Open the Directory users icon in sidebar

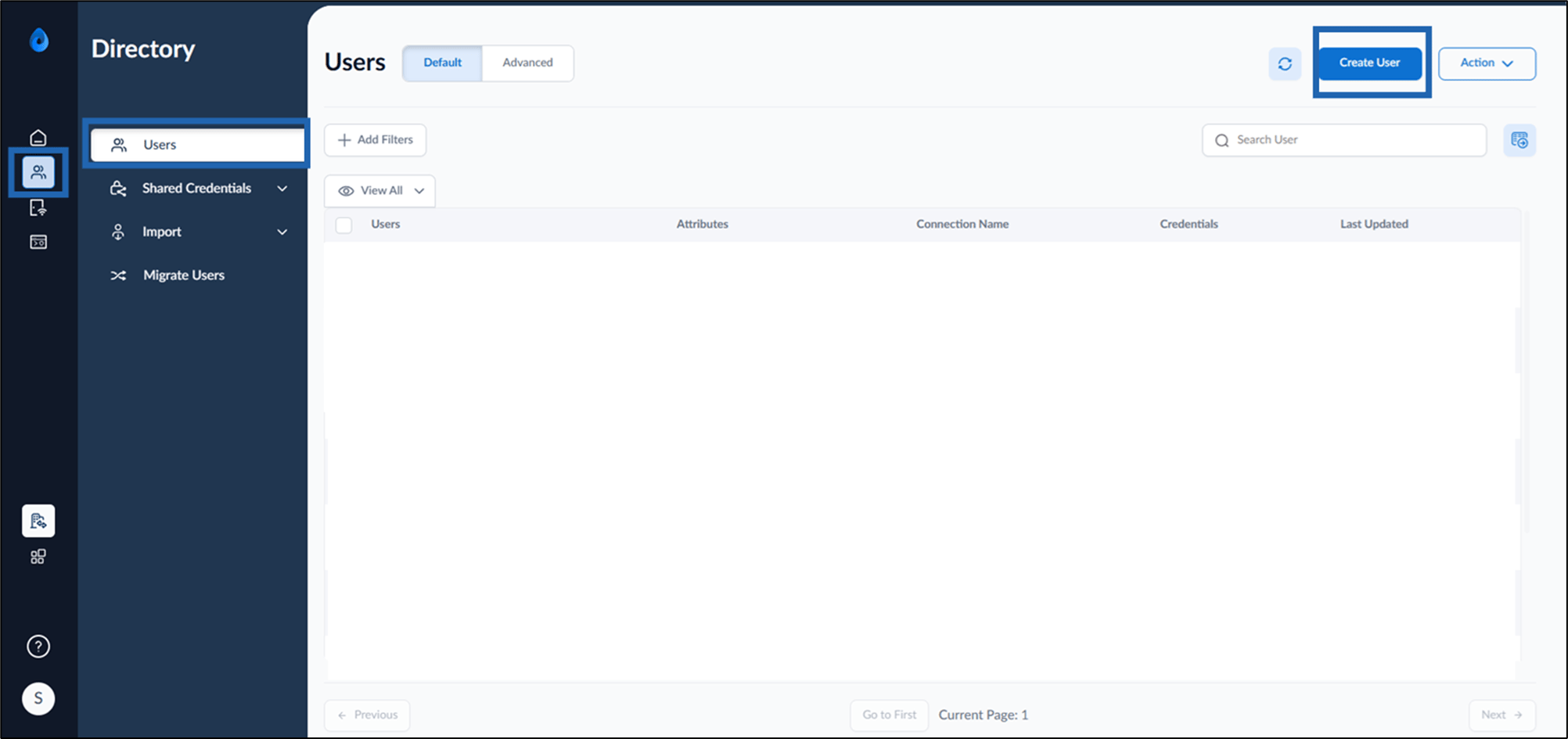click(x=38, y=172)
